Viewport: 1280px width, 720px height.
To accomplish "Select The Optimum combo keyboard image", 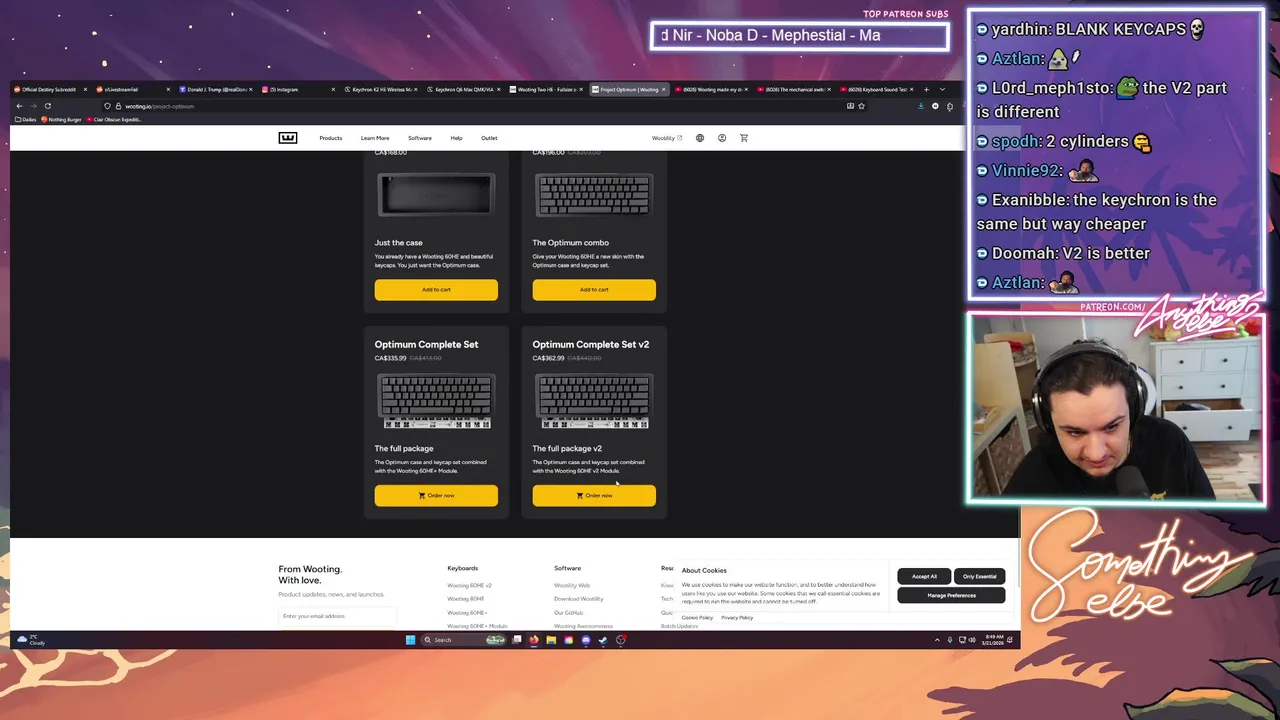I will [x=594, y=195].
